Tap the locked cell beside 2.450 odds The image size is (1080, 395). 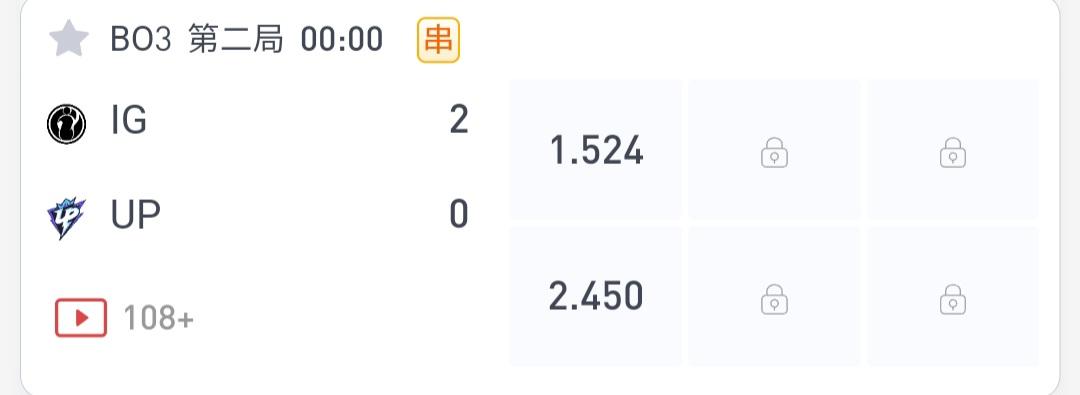774,296
